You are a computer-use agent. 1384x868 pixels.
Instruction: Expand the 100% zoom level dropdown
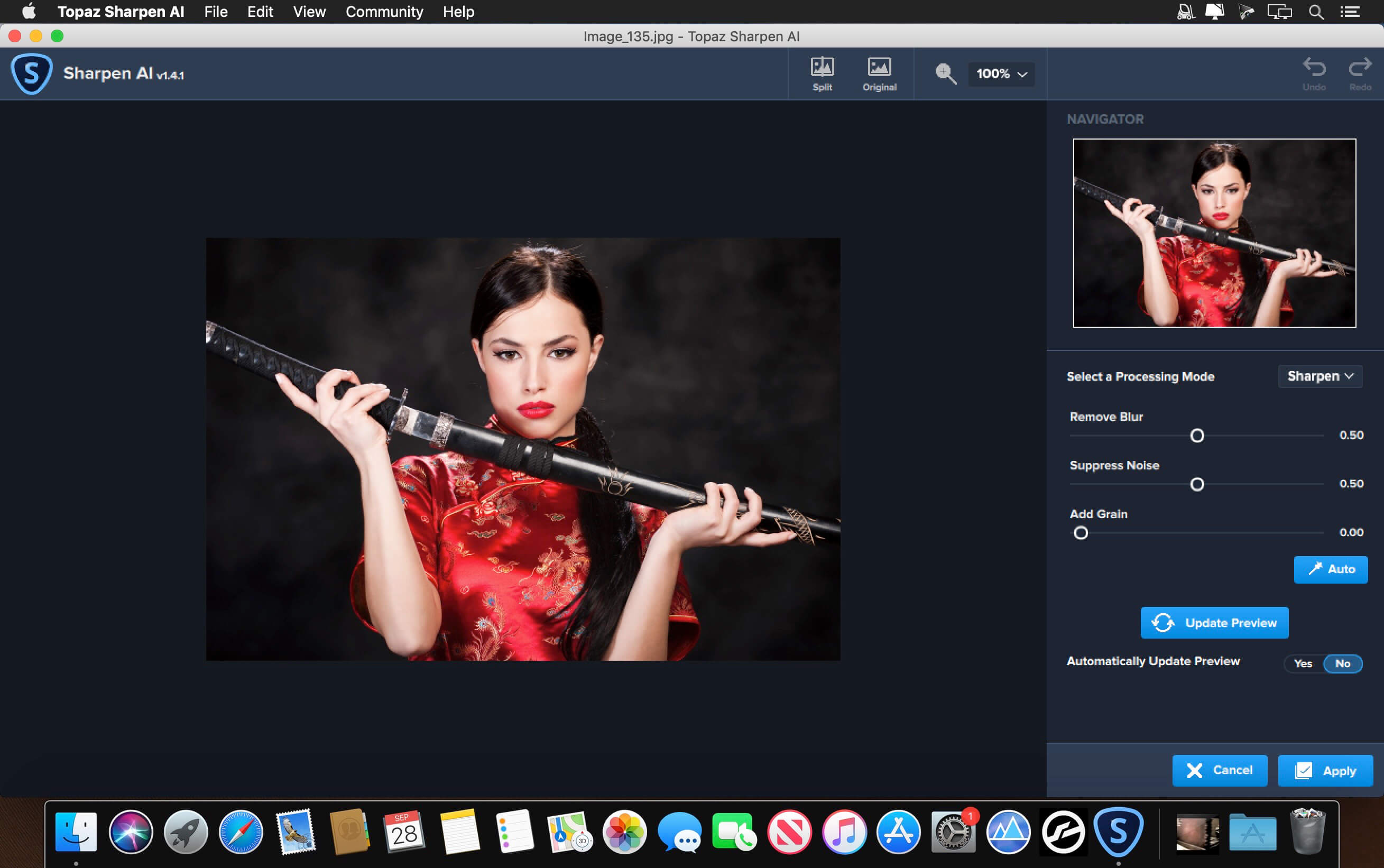point(1001,74)
